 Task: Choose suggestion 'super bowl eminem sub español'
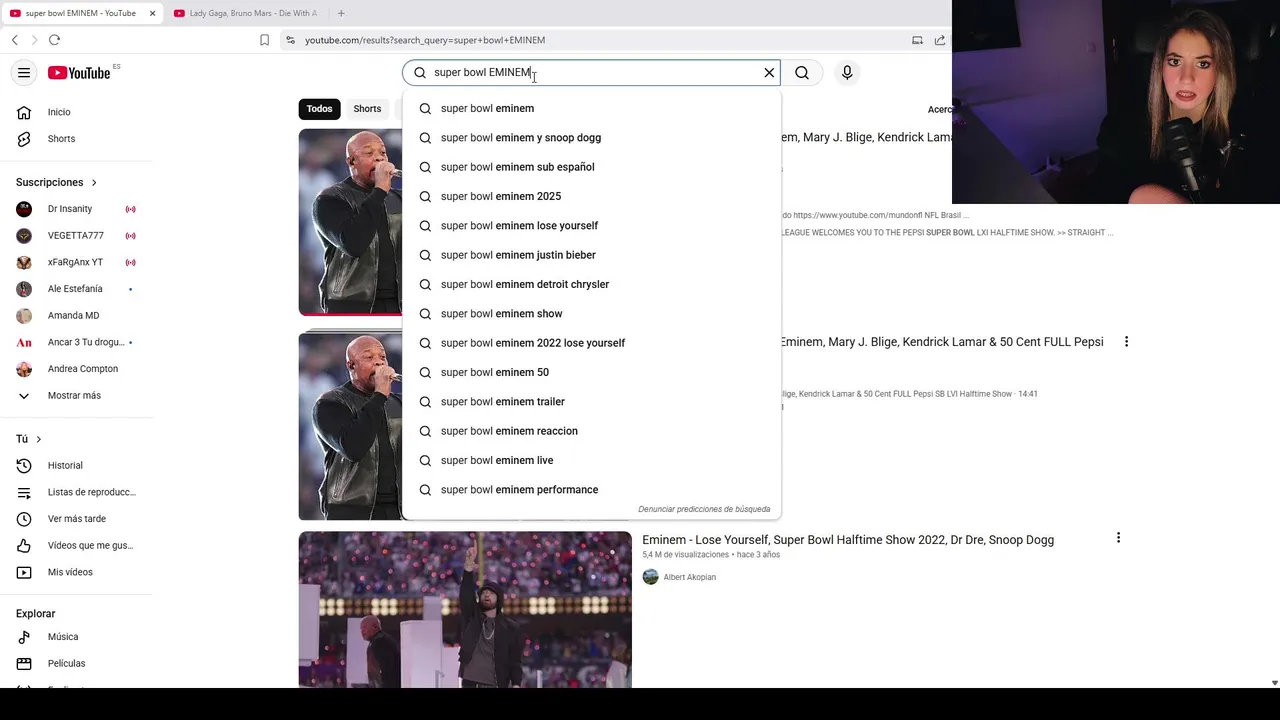tap(591, 167)
